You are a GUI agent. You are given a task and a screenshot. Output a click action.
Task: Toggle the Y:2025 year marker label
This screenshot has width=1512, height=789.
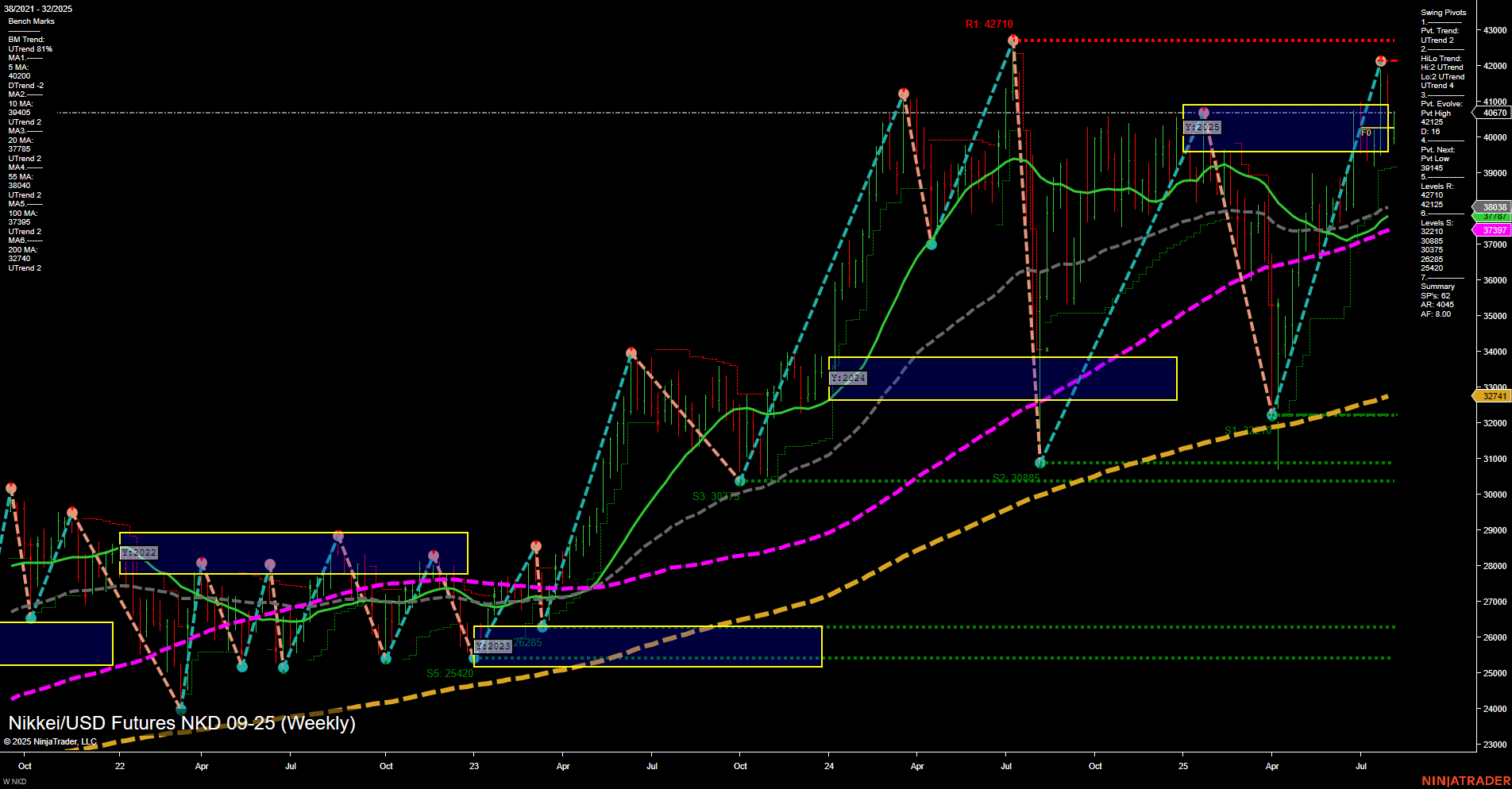point(1203,126)
